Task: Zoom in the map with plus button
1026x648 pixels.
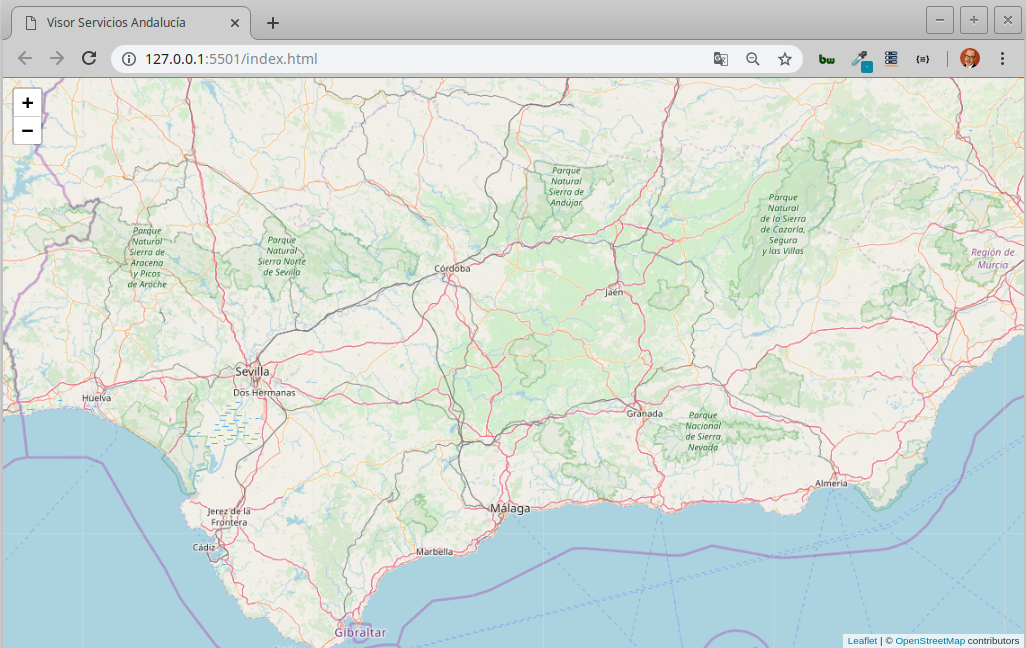Action: 27,102
